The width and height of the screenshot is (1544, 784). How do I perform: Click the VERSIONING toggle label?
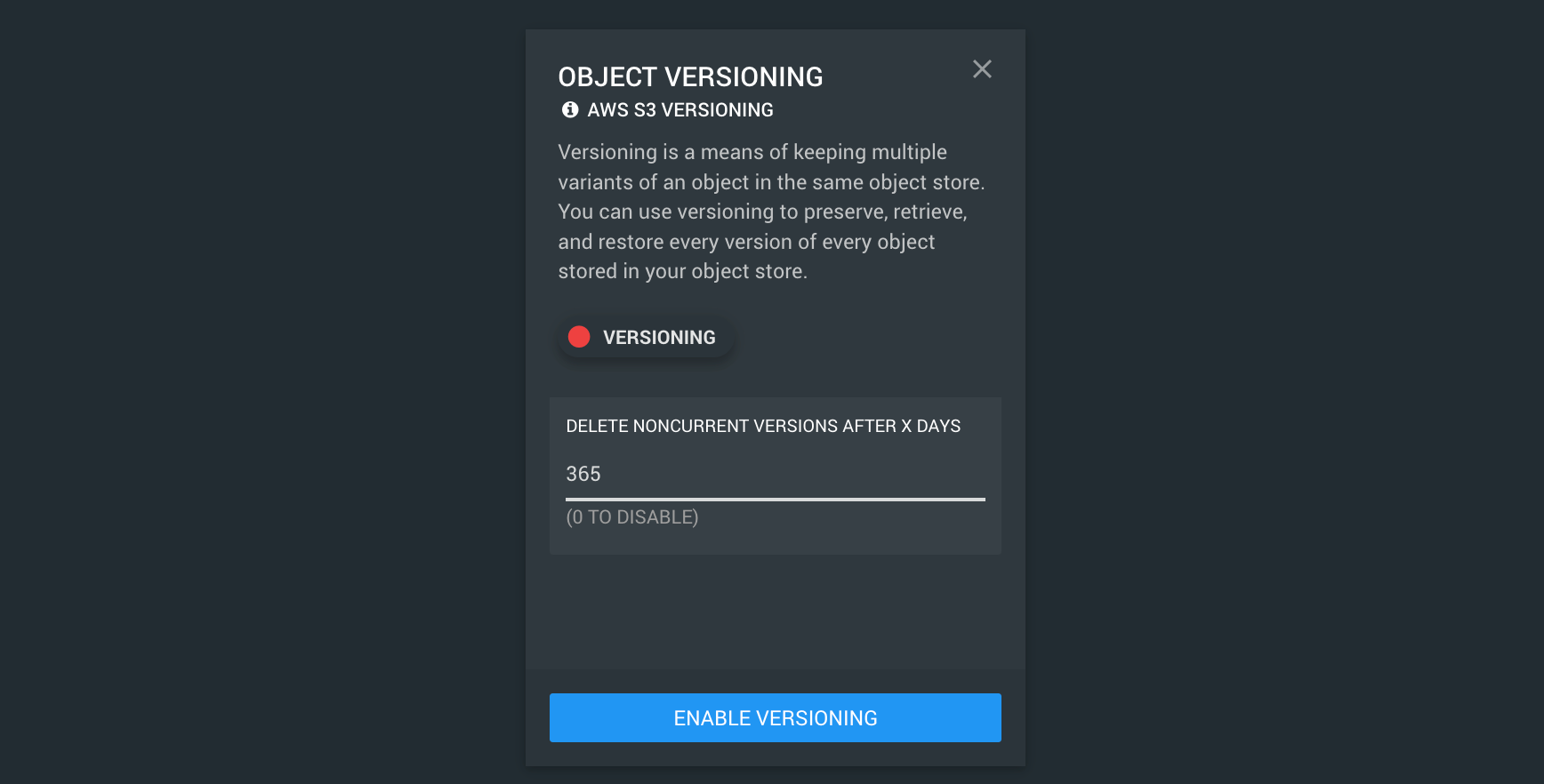(x=659, y=338)
